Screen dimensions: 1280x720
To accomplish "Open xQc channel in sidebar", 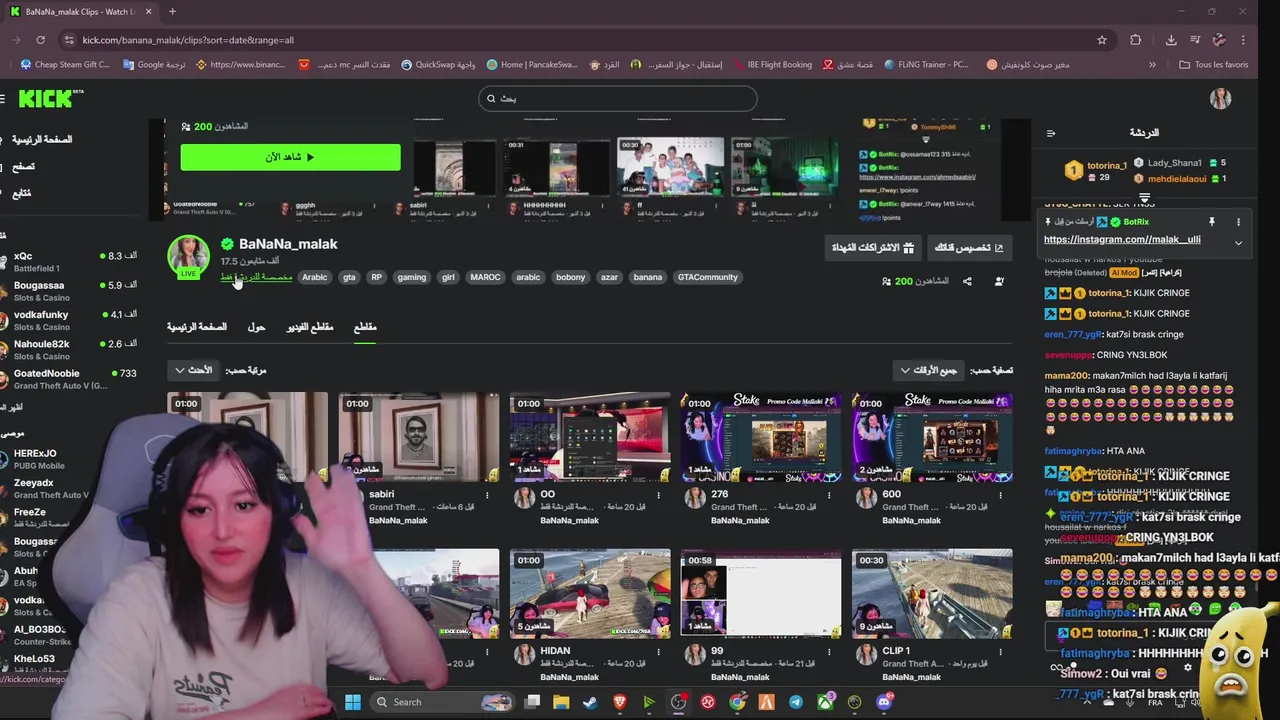I will pyautogui.click(x=68, y=261).
